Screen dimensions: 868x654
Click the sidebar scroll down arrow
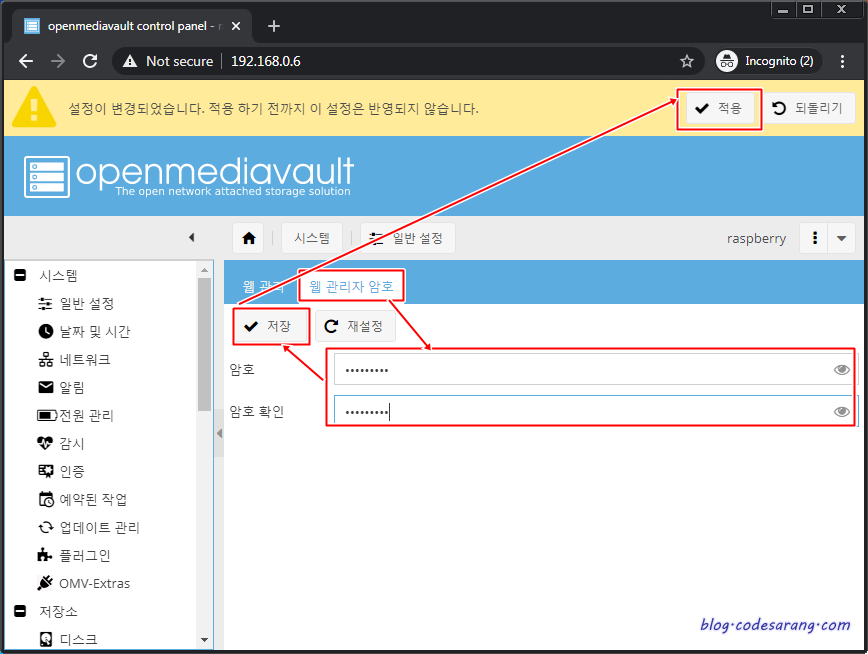click(204, 640)
